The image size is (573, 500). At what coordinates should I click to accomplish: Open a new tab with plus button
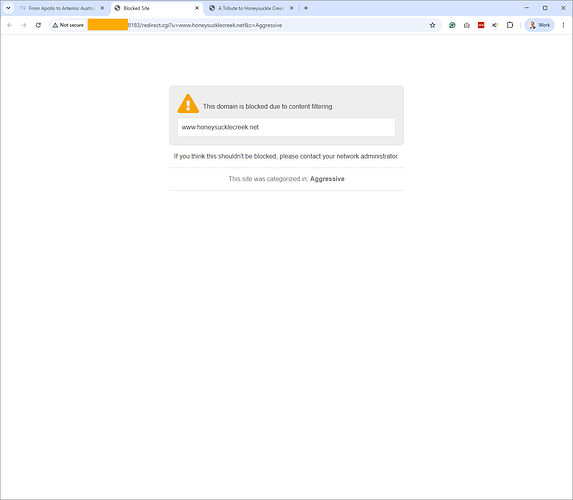coord(306,8)
